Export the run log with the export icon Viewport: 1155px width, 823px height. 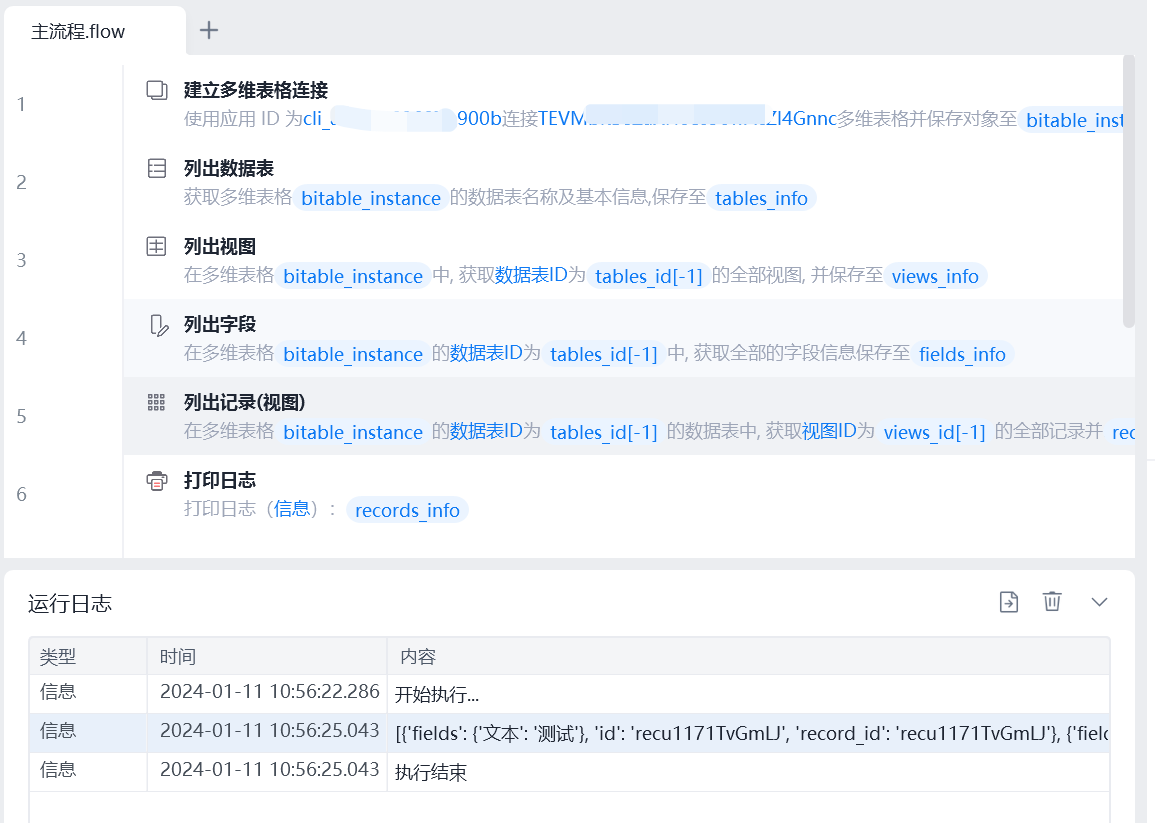pyautogui.click(x=1009, y=602)
